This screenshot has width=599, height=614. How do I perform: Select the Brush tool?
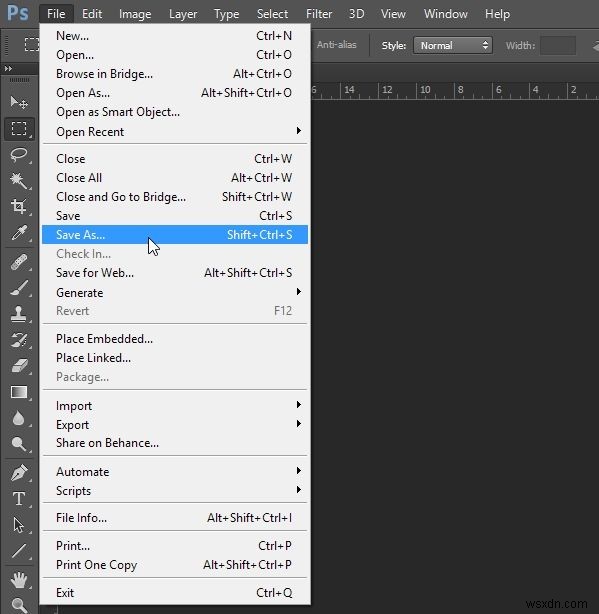point(19,288)
